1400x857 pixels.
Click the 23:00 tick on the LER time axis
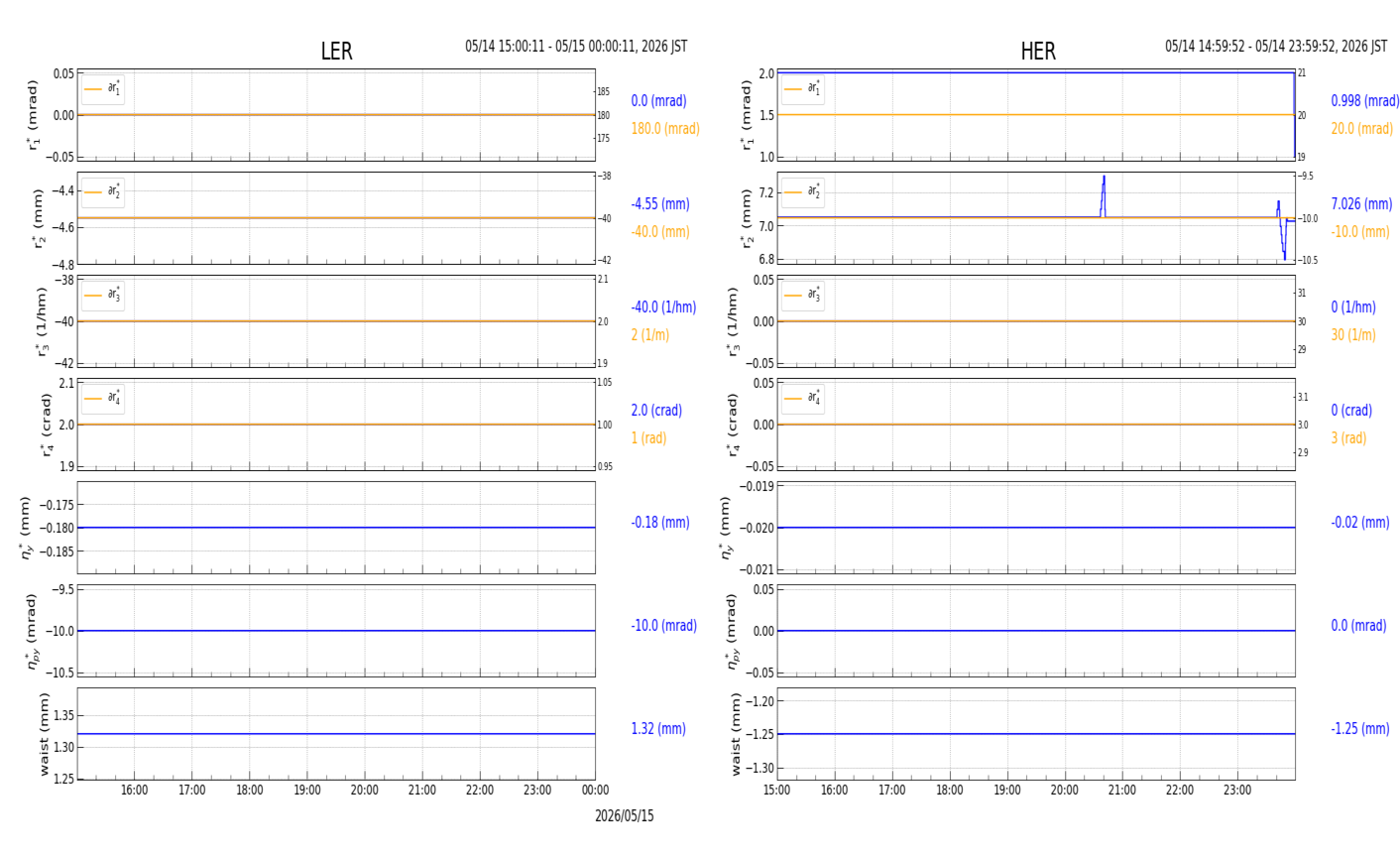537,791
